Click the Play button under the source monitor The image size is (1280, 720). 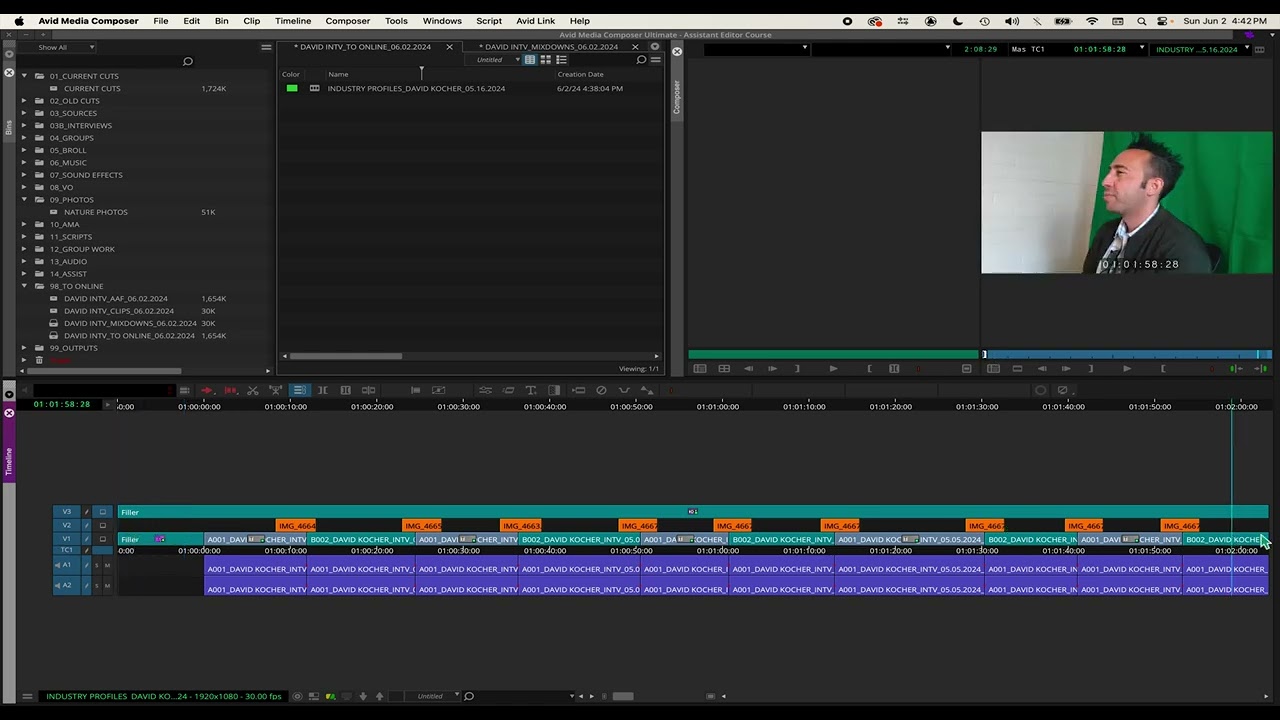click(x=833, y=369)
